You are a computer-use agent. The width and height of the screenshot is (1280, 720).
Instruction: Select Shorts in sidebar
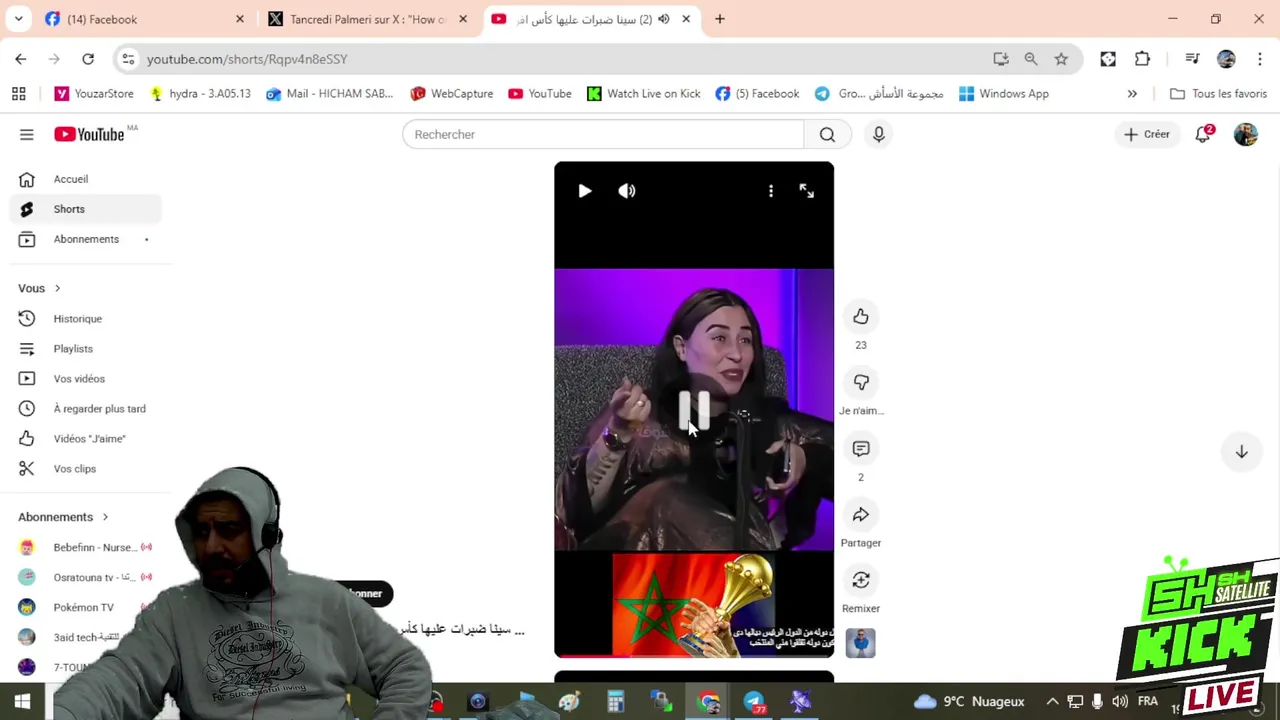pos(86,209)
